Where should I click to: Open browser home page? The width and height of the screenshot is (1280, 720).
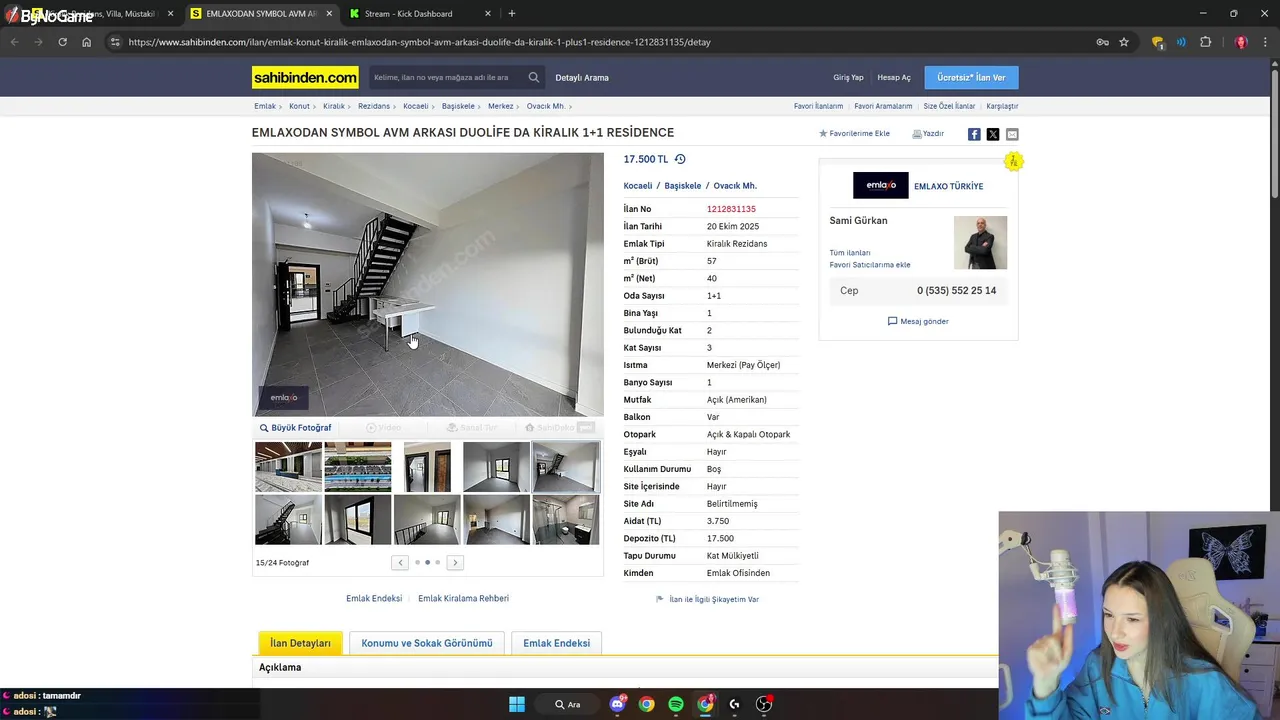(86, 42)
